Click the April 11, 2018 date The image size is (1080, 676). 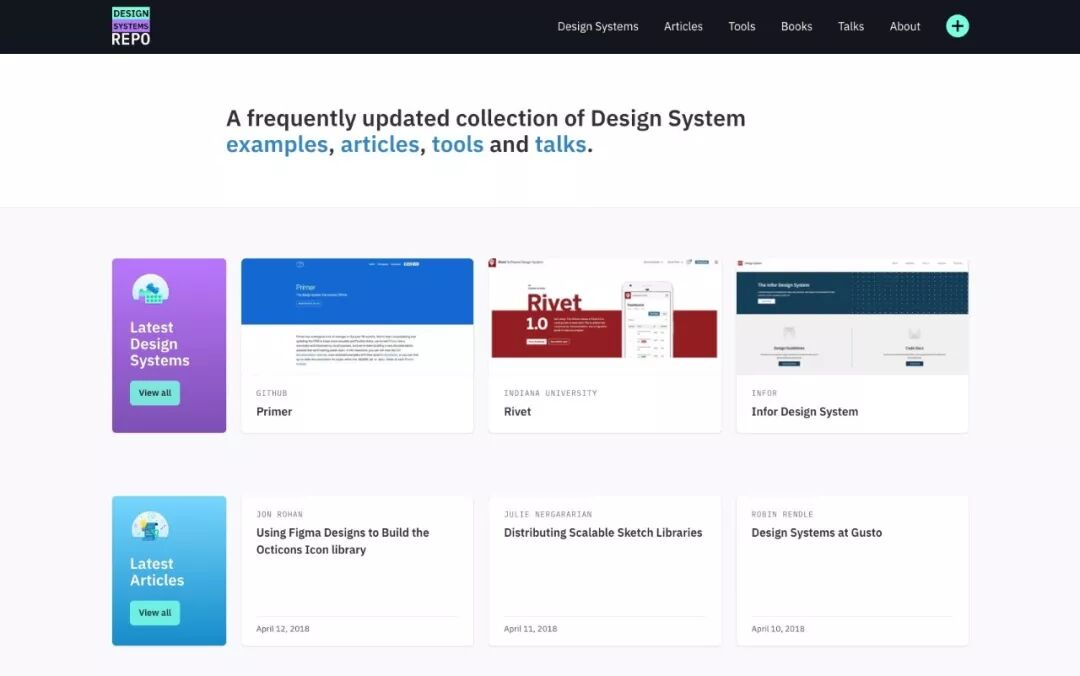coord(530,628)
